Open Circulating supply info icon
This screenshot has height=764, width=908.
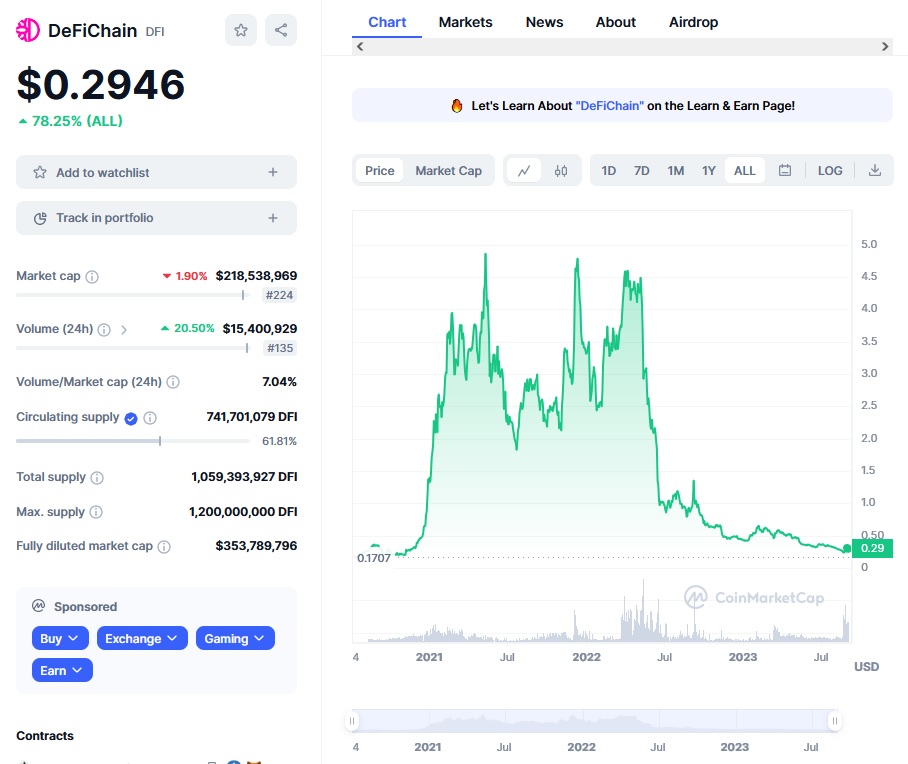point(150,418)
